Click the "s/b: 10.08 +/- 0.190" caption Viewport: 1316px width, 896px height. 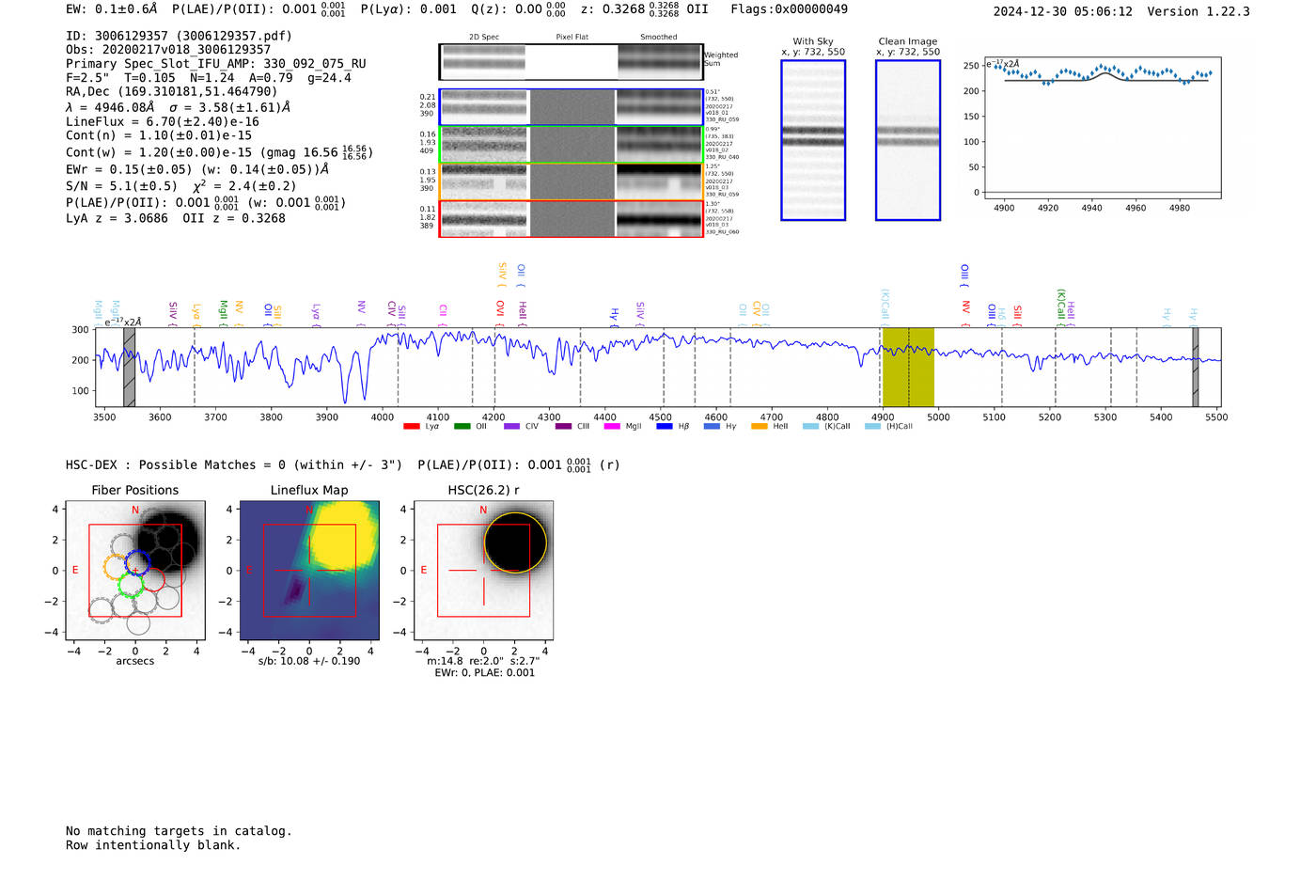(309, 661)
